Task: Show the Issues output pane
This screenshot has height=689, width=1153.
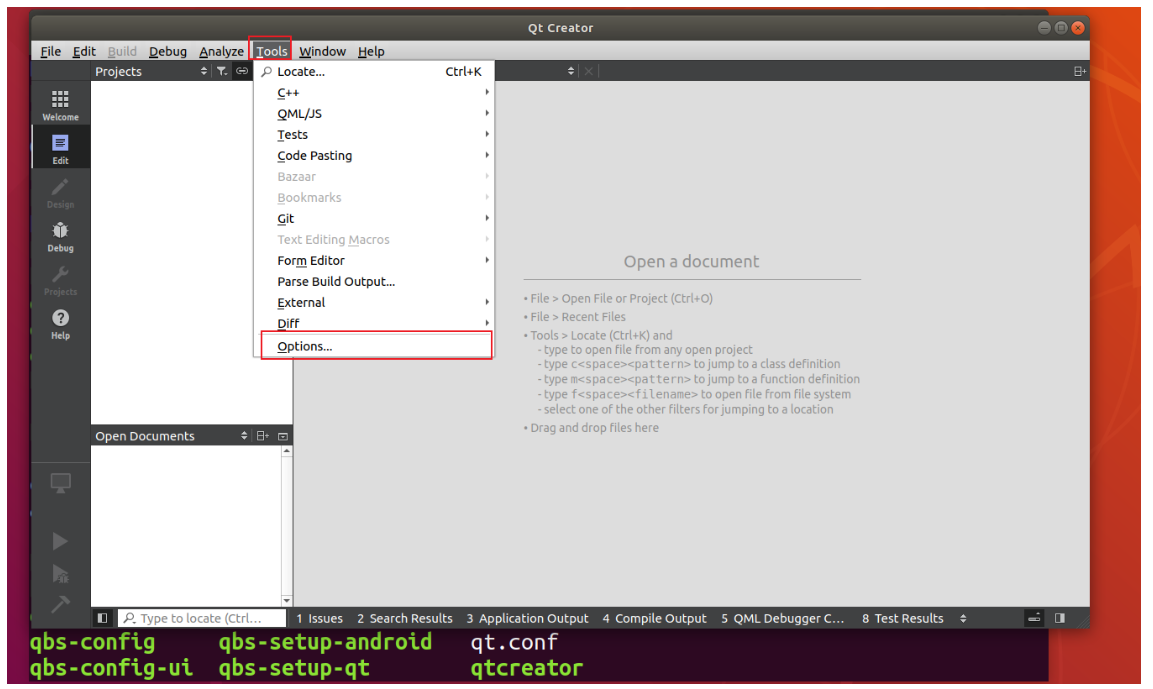Action: [x=319, y=618]
